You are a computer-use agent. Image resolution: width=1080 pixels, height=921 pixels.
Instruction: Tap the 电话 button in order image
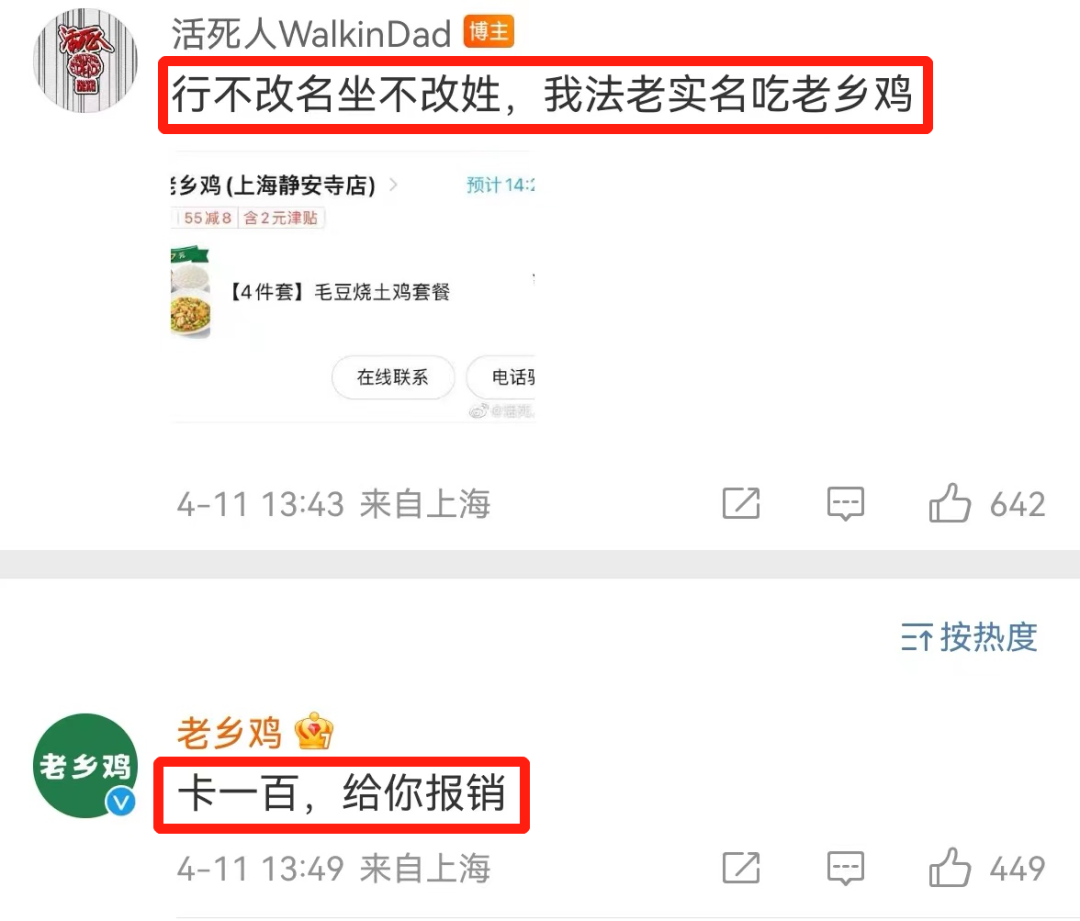coord(501,377)
